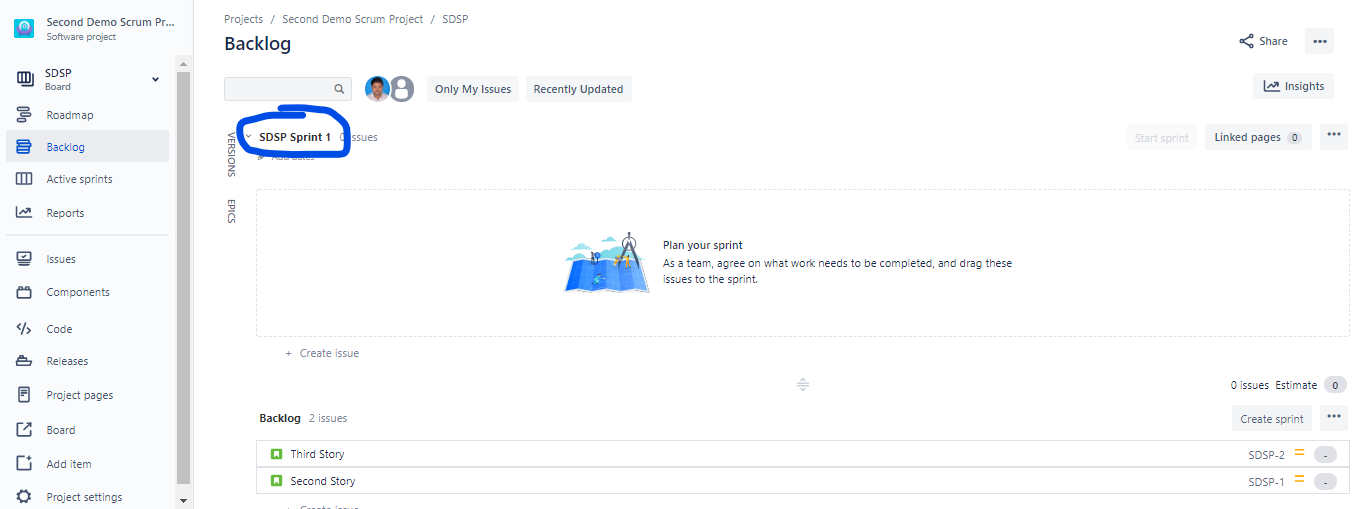The height and width of the screenshot is (509, 1358).
Task: Click the Projects breadcrumb link
Action: pyautogui.click(x=243, y=19)
